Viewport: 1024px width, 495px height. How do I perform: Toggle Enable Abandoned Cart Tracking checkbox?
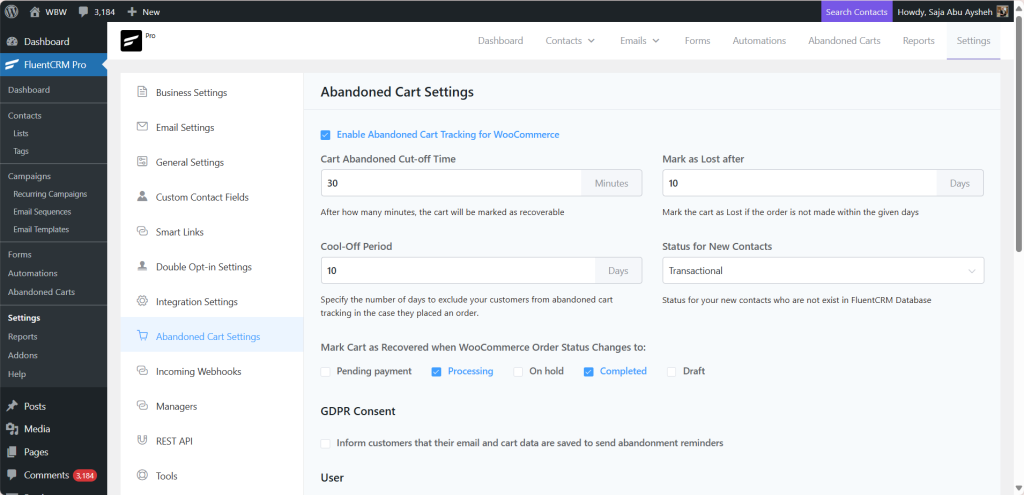click(x=325, y=135)
